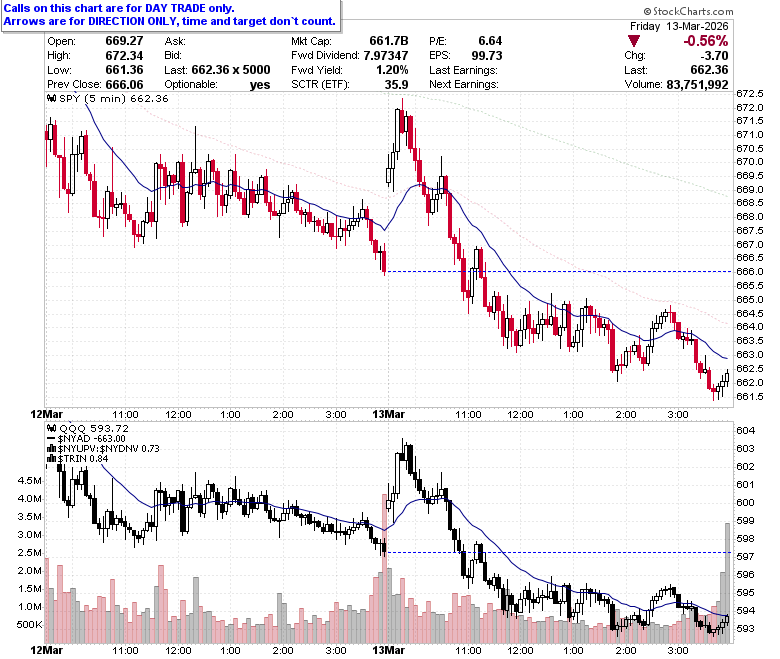The image size is (780, 659).
Task: Click the Prev Close value 666.06
Action: click(x=124, y=85)
